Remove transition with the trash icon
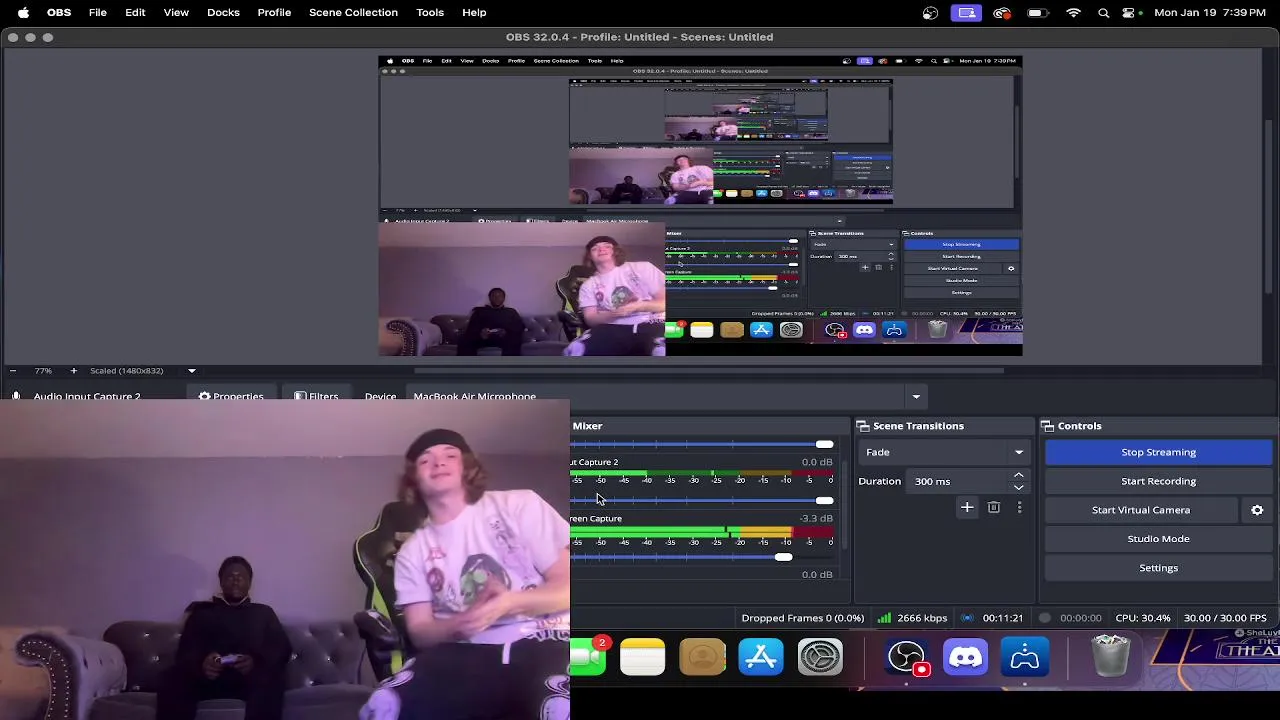 tap(994, 508)
